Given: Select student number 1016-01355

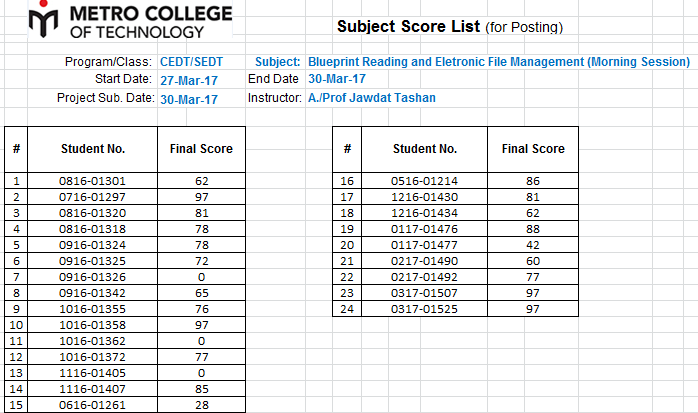Looking at the screenshot, I should point(93,309).
